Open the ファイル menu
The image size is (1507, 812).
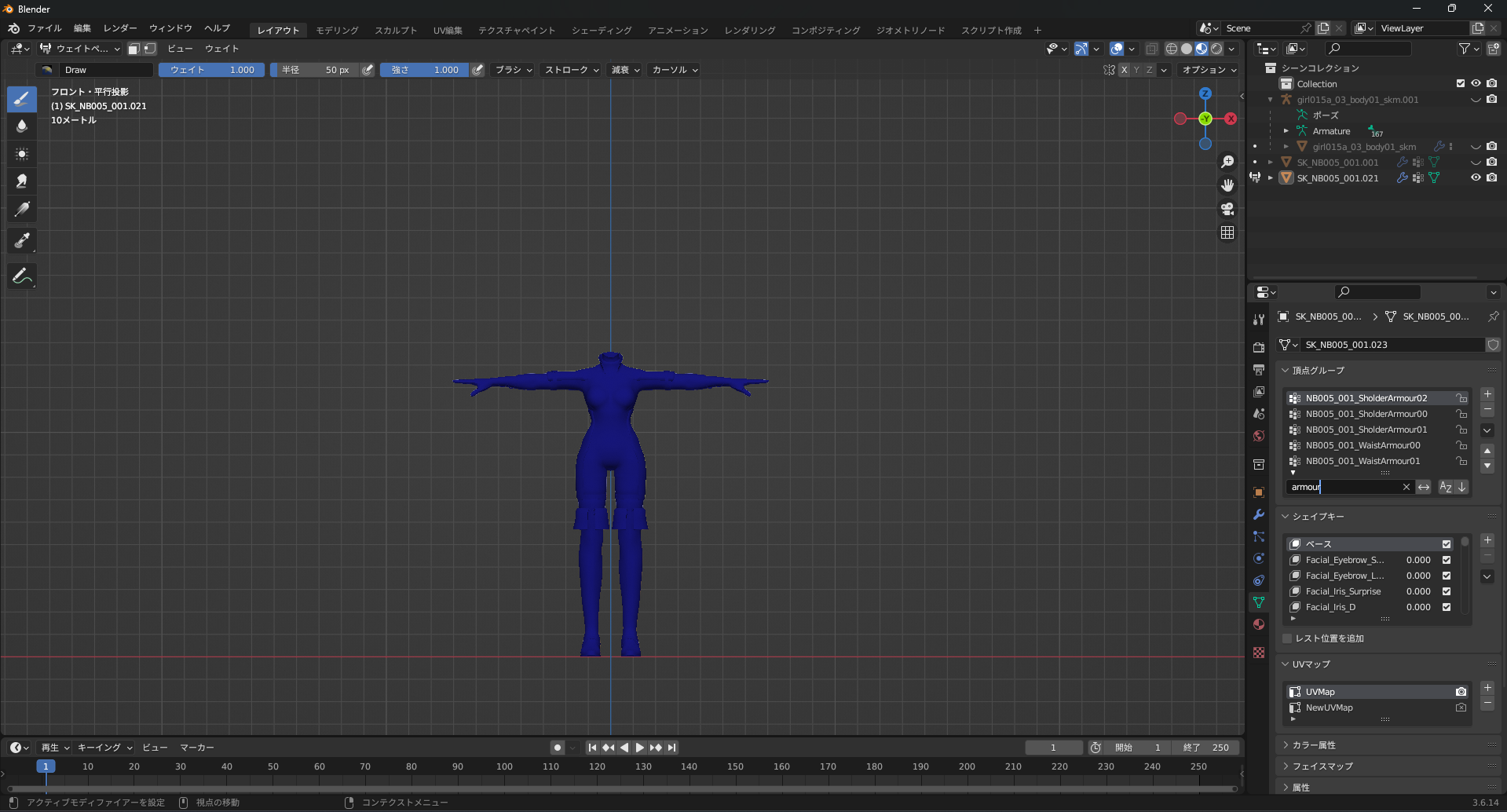[x=45, y=28]
